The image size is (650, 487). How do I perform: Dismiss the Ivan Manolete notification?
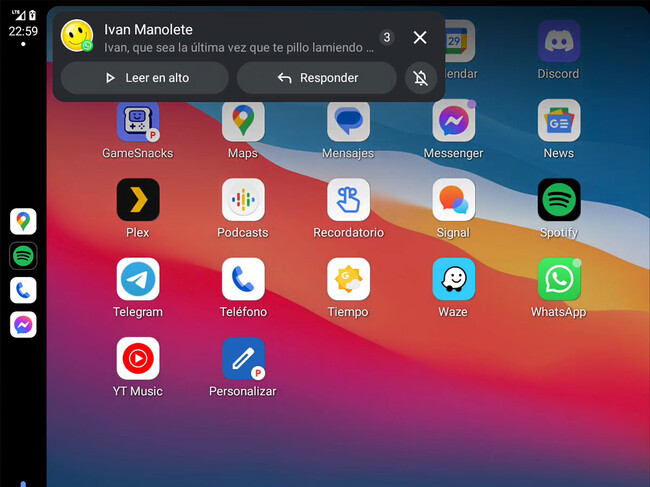pos(420,38)
